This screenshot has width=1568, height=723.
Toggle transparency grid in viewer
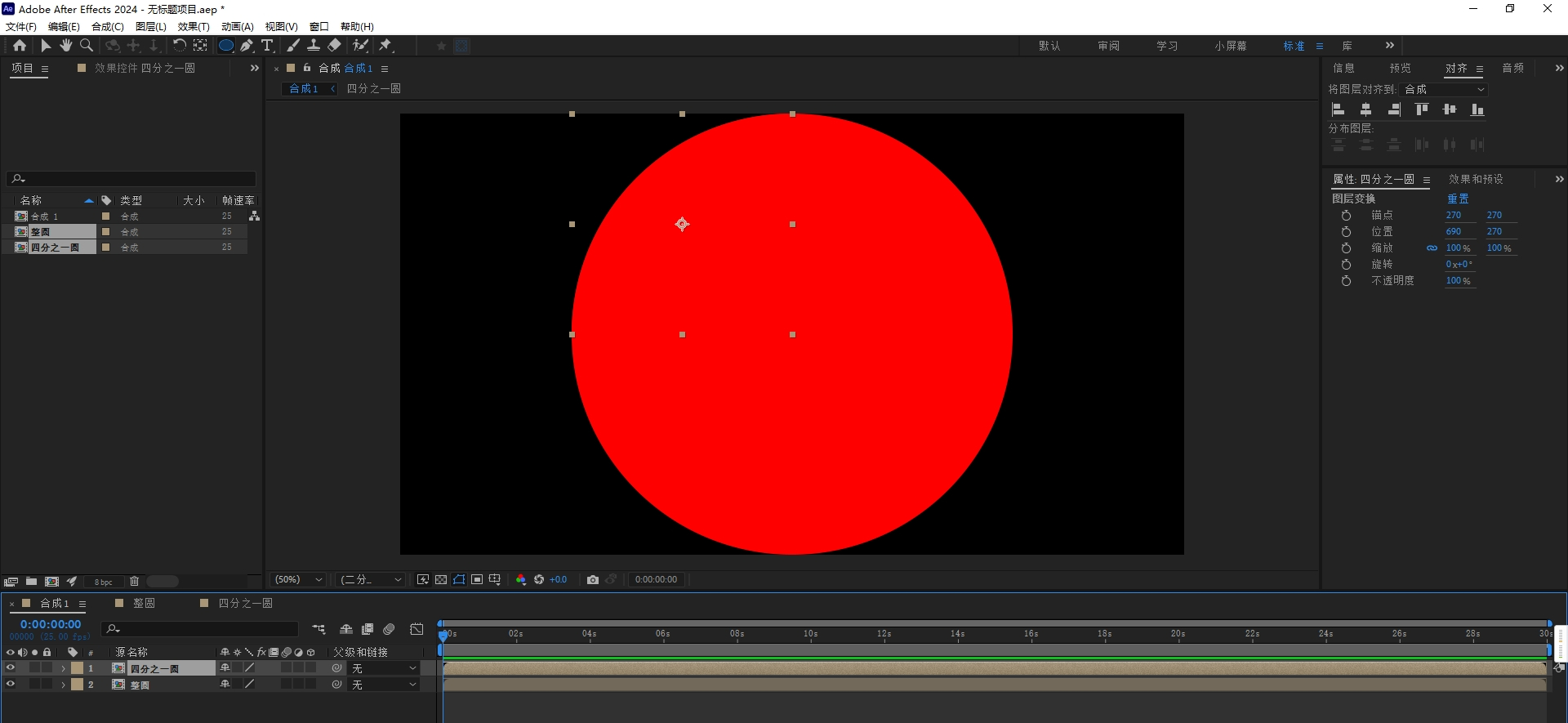pos(441,580)
